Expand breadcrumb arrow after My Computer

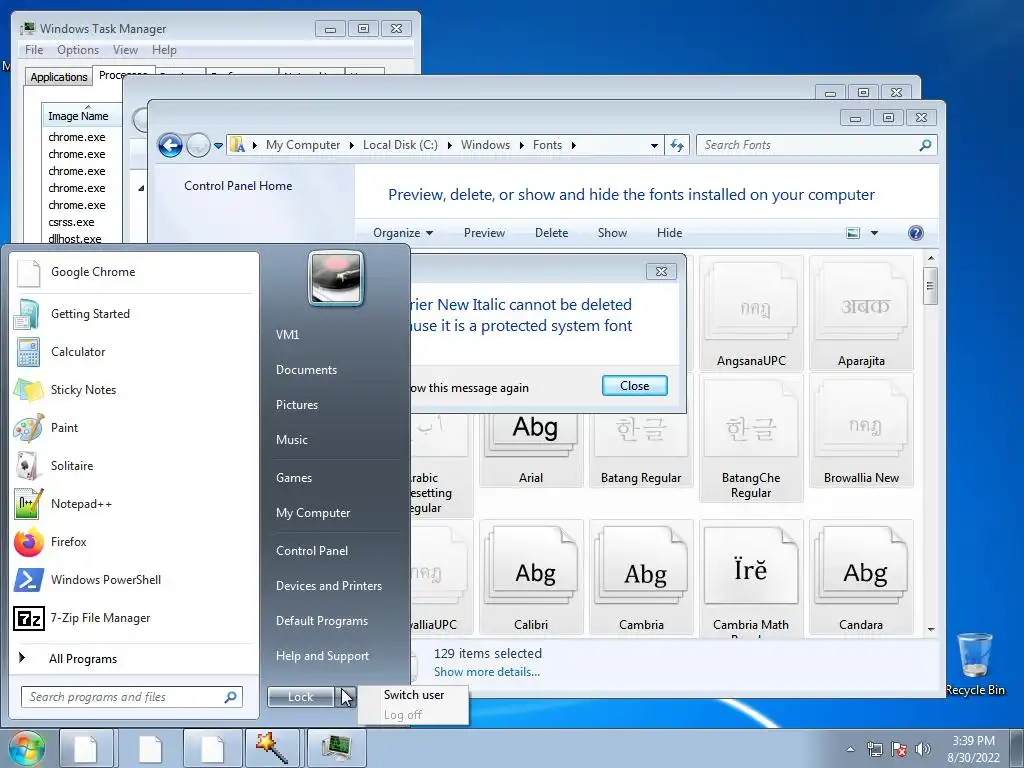[x=351, y=145]
